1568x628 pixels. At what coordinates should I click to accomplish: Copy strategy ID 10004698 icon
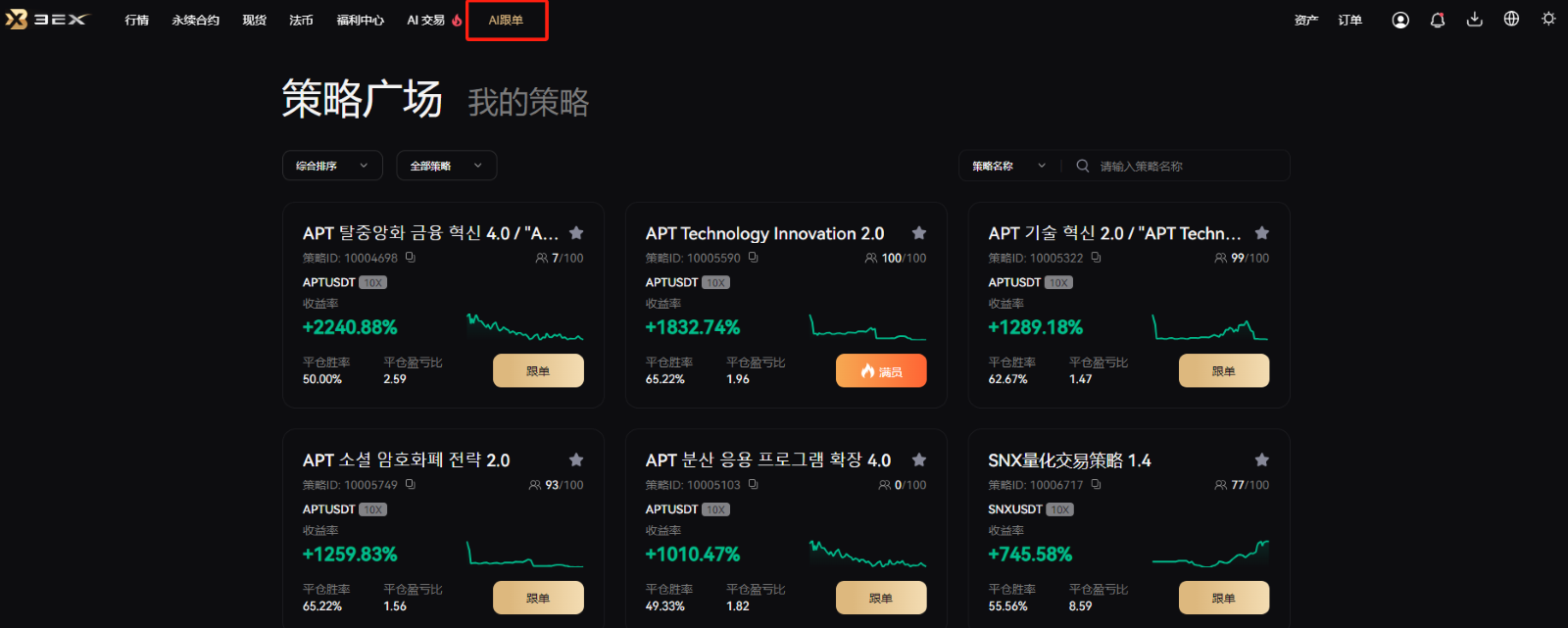coord(410,258)
